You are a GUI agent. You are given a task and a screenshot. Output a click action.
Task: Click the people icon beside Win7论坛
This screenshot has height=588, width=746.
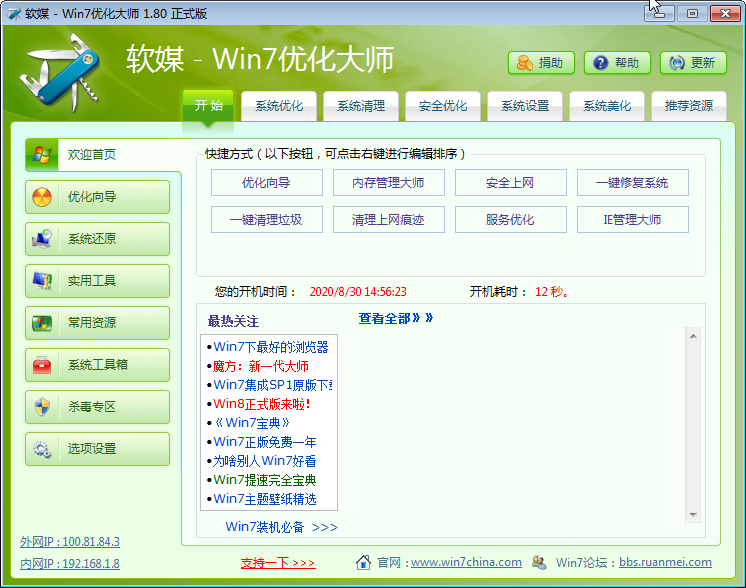pos(539,562)
